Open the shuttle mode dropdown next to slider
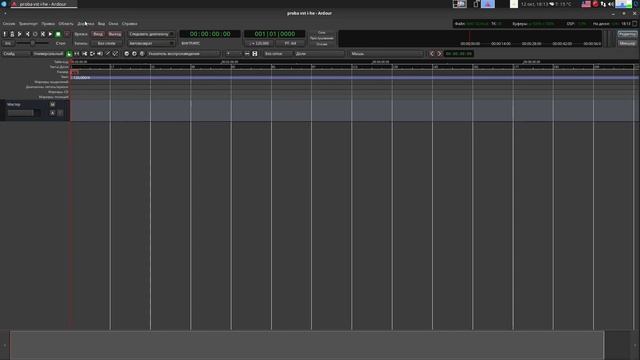The width and height of the screenshot is (640, 360). 60,43
